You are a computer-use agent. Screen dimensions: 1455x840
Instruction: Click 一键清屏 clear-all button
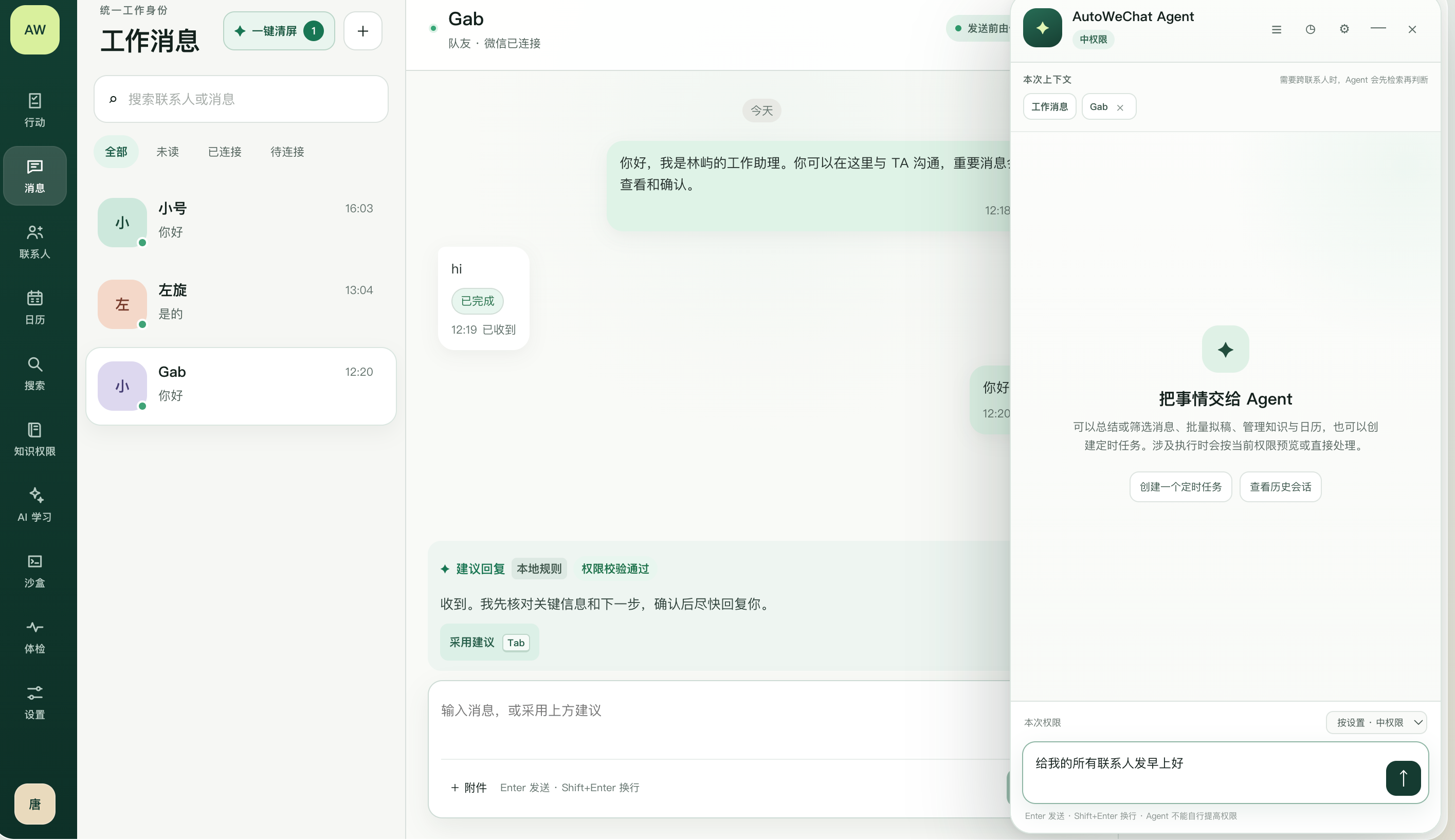tap(279, 30)
